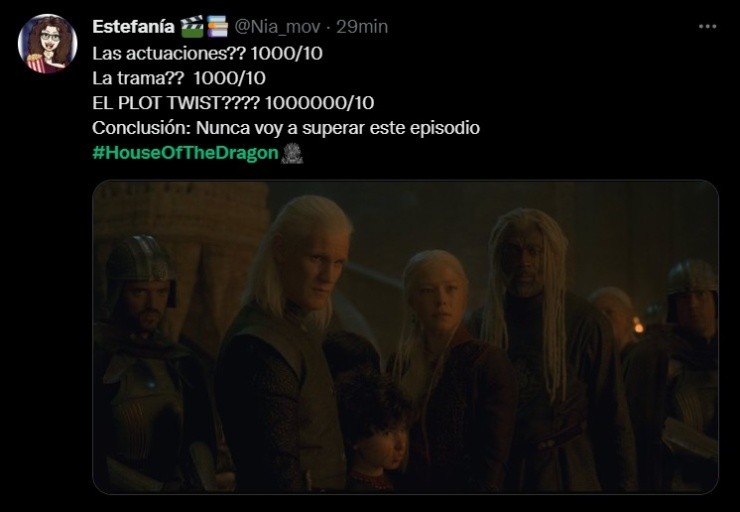Open Estefanía's cartoon profile avatar
This screenshot has height=512, width=740.
(47, 44)
